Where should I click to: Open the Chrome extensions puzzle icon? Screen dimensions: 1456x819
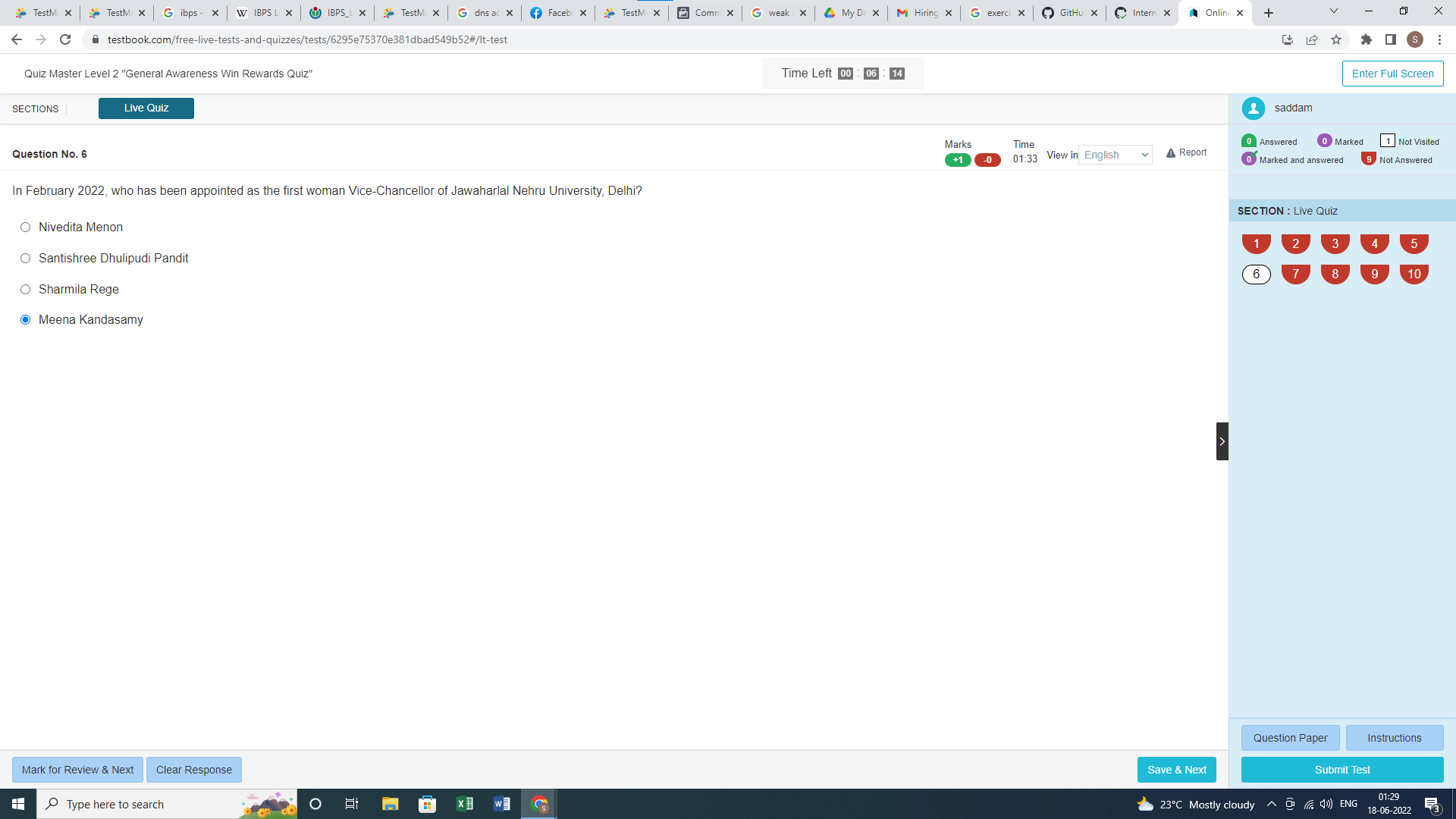[1366, 39]
